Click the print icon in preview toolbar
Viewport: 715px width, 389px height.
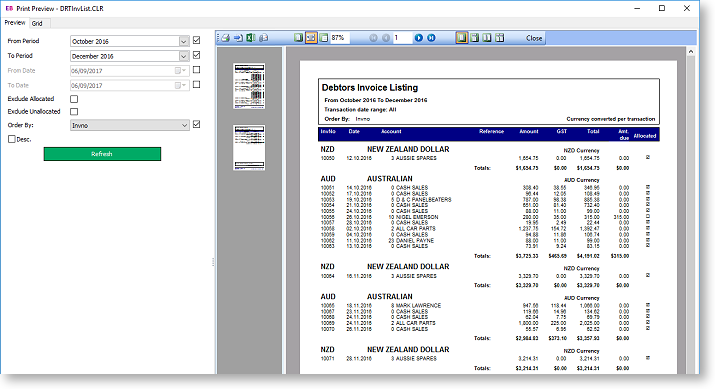click(226, 38)
